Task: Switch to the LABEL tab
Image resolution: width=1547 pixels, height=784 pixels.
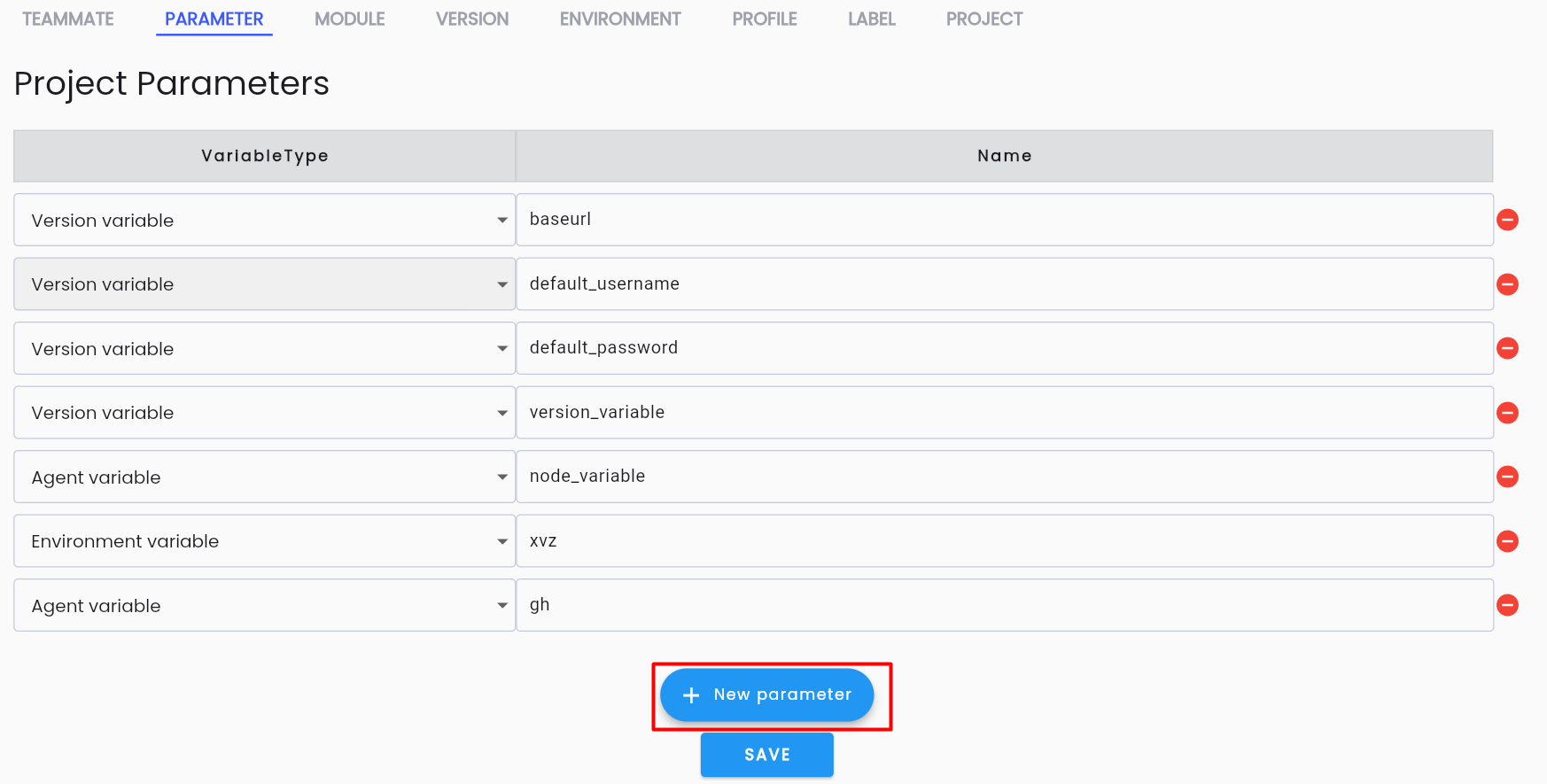Action: (x=872, y=19)
